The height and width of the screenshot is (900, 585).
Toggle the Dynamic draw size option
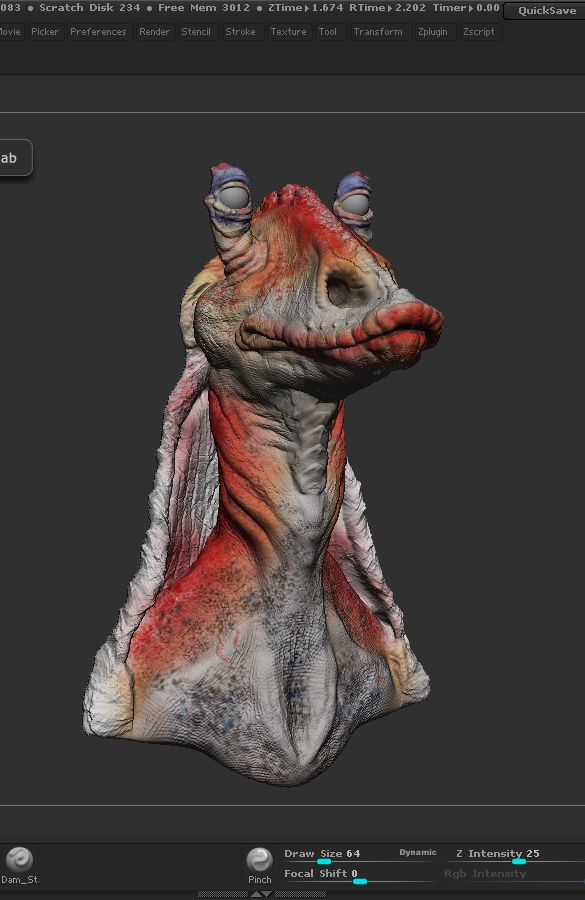coord(418,852)
